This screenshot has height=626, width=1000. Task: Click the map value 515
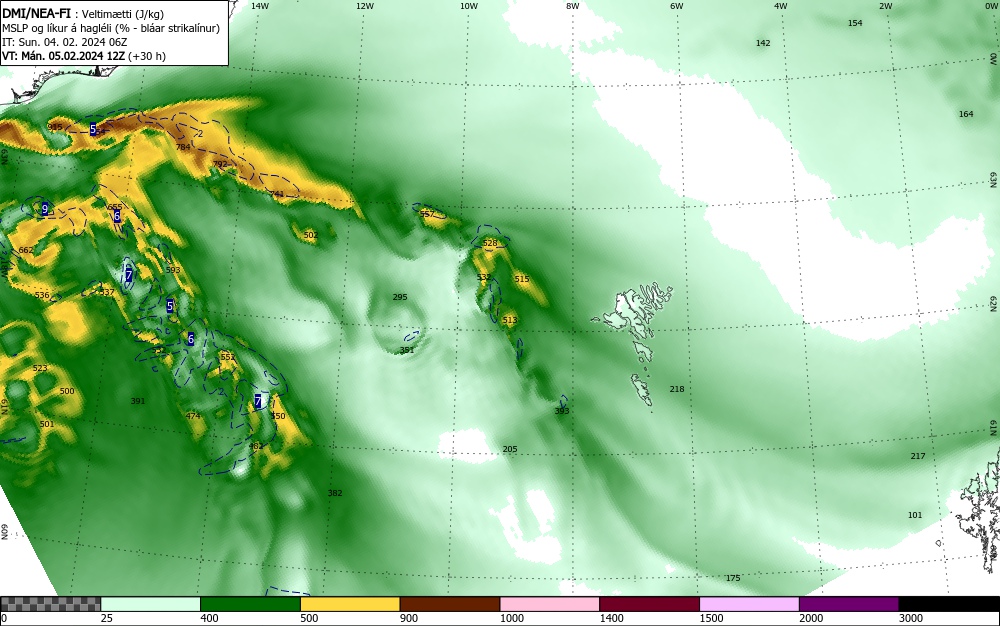[x=522, y=279]
